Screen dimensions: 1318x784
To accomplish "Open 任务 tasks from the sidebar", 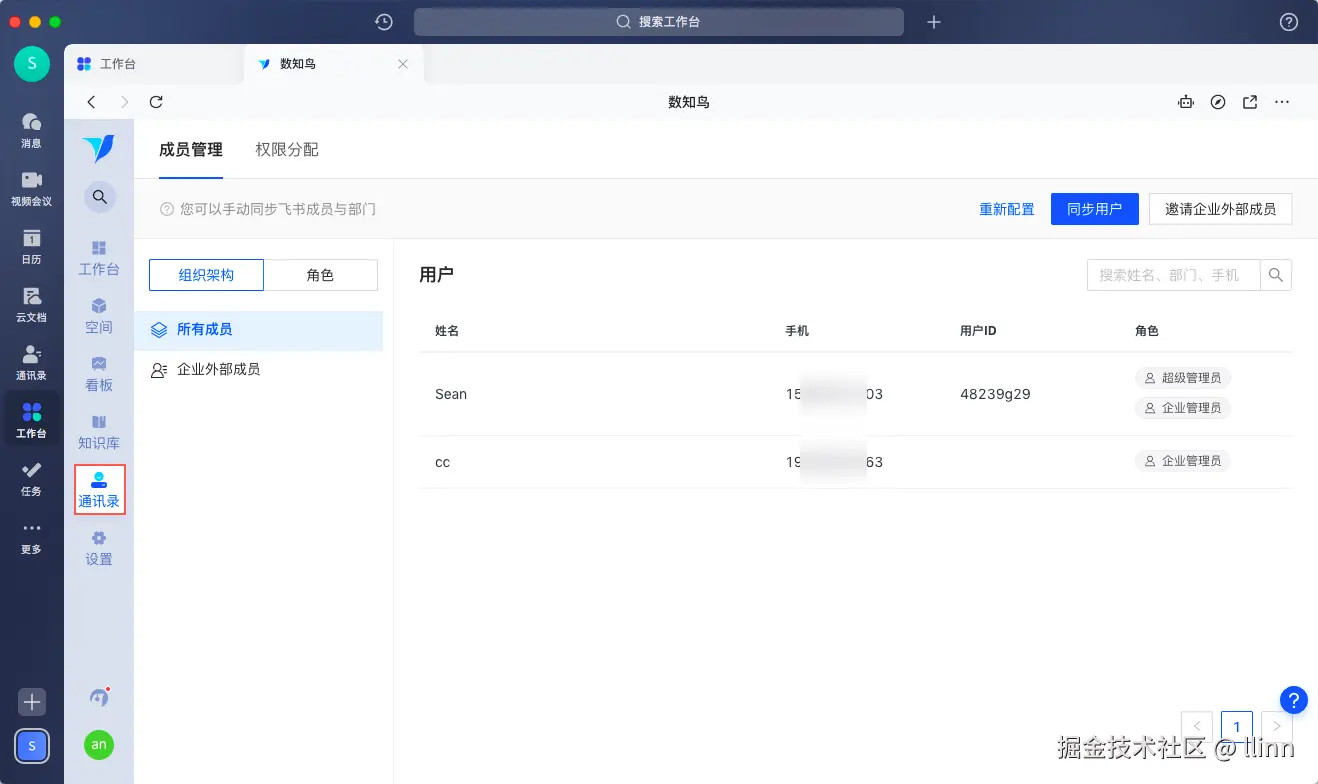I will click(x=31, y=475).
